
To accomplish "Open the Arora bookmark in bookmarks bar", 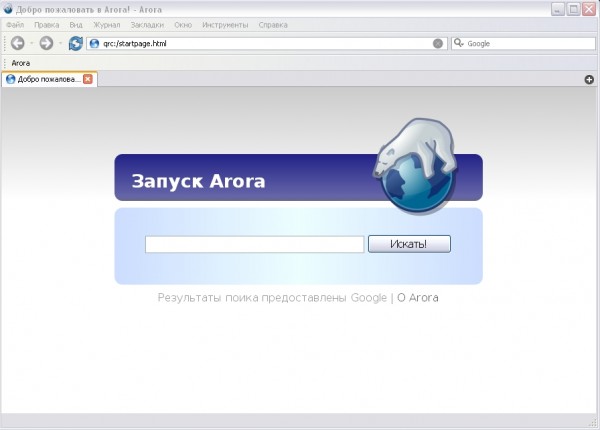I will [x=21, y=63].
